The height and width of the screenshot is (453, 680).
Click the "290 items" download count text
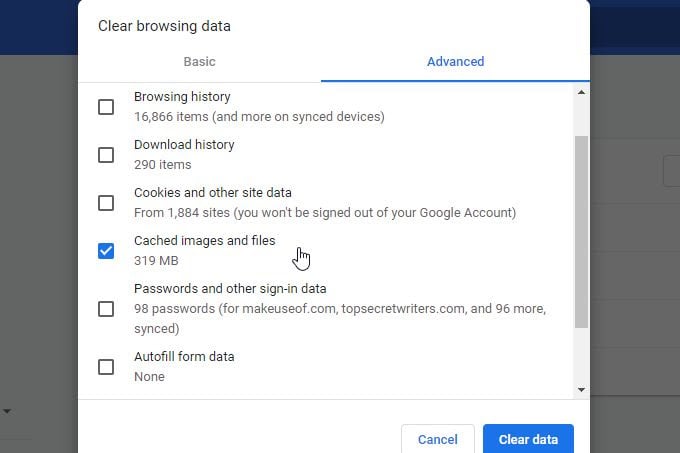click(162, 165)
